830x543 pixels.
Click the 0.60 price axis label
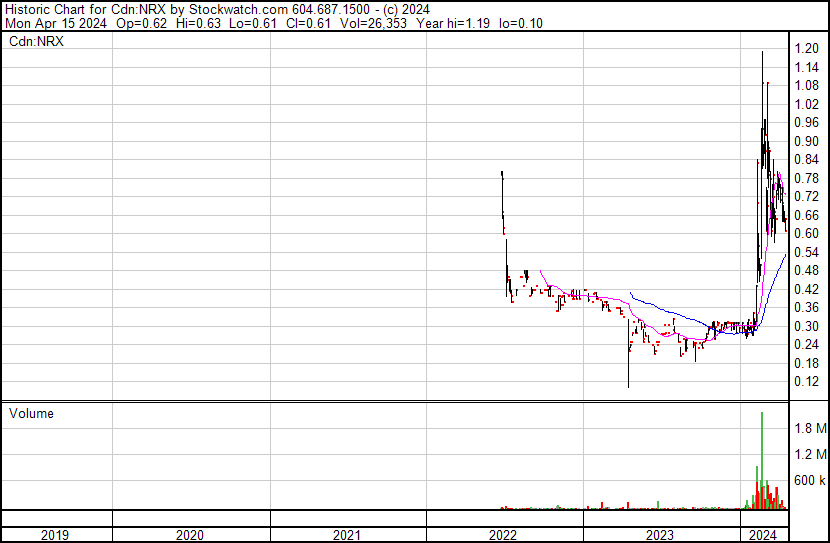806,233
